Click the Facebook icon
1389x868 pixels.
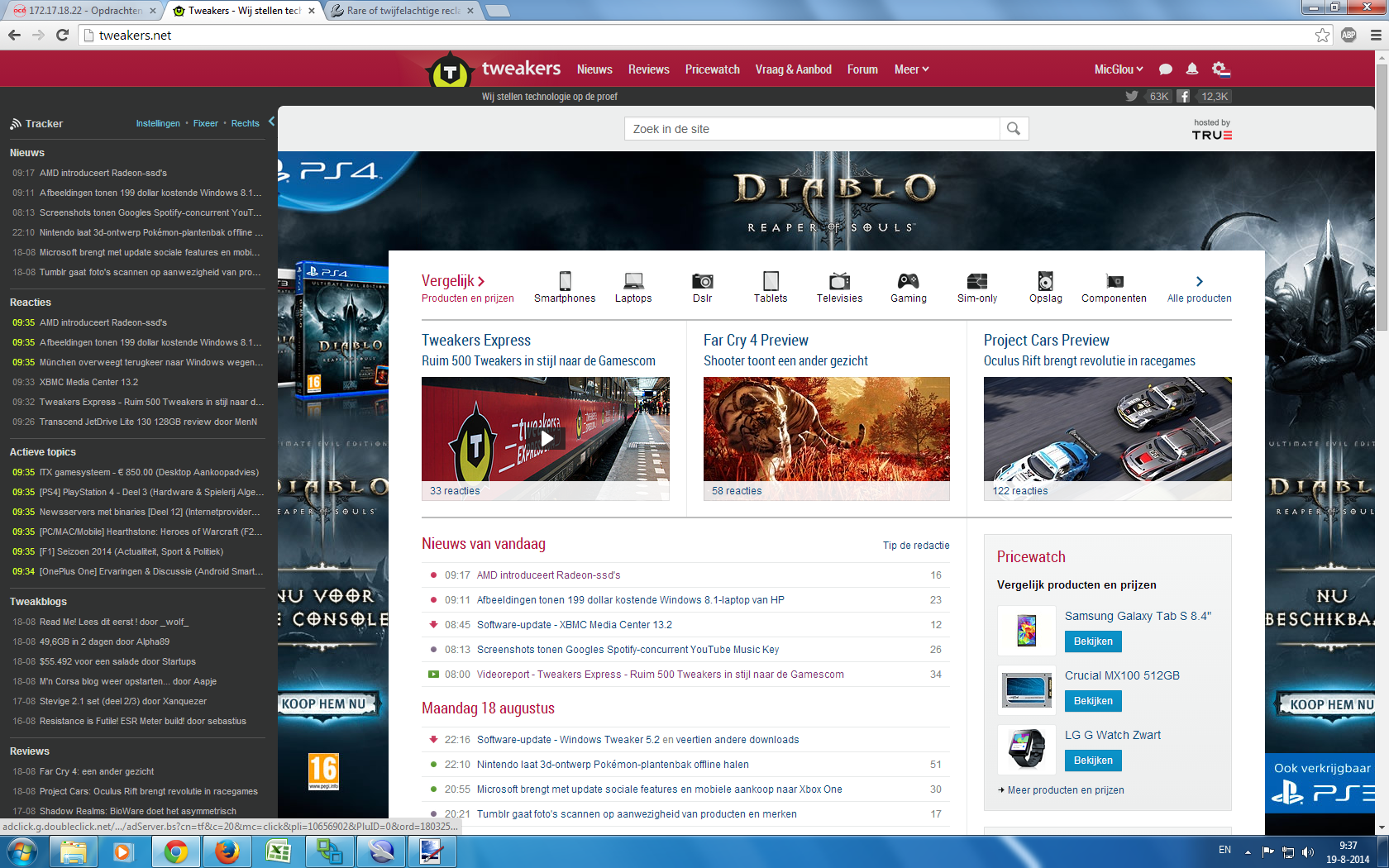click(1183, 96)
